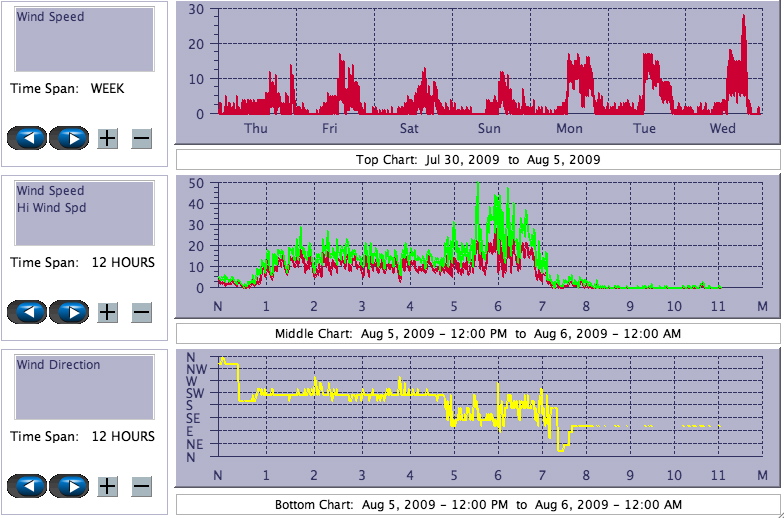
Task: Click the top chart's right arrow button
Action: pyautogui.click(x=69, y=138)
